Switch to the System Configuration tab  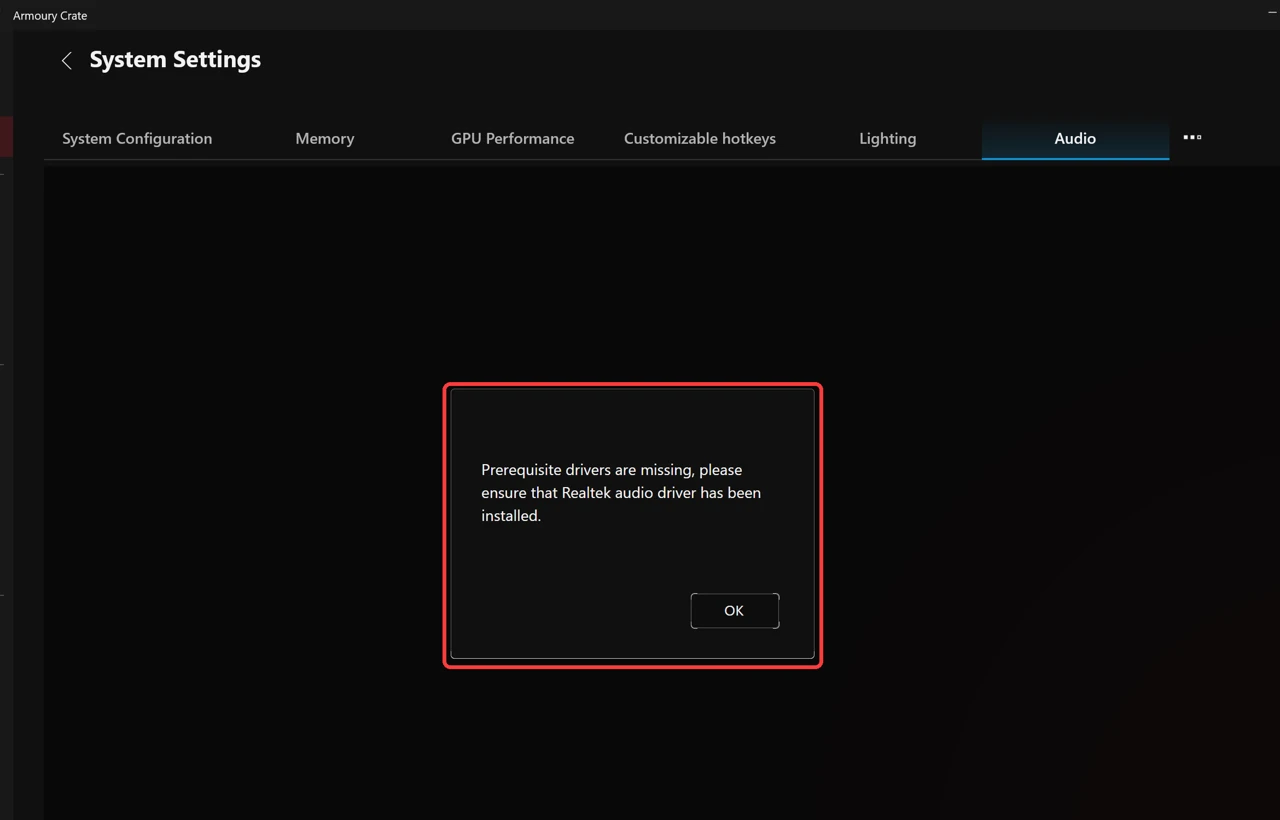tap(137, 138)
